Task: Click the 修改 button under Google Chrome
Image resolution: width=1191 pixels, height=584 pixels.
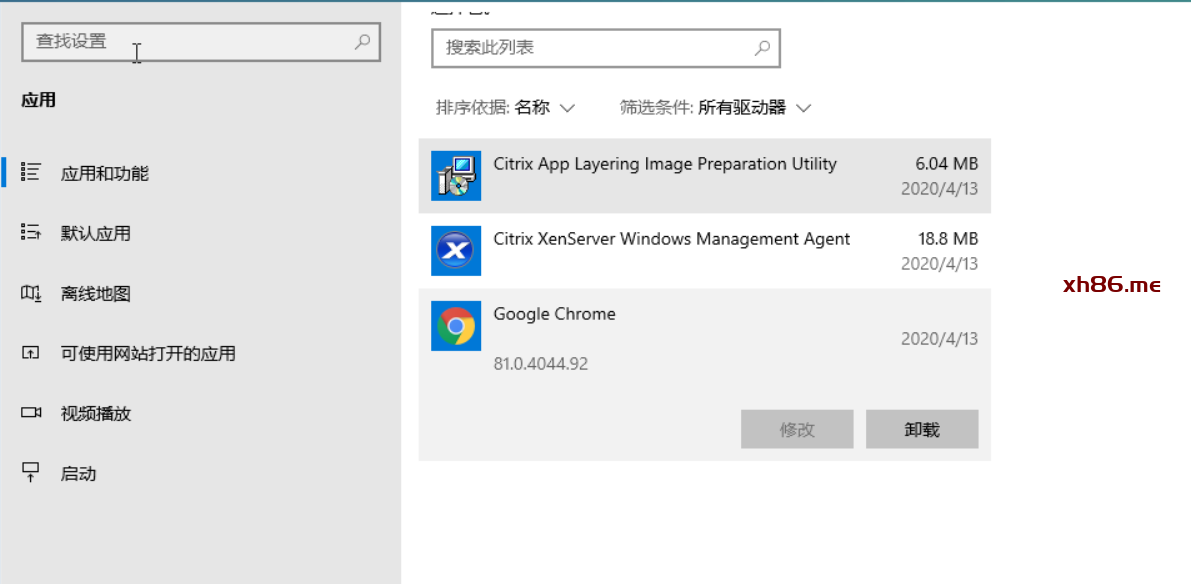Action: click(797, 430)
